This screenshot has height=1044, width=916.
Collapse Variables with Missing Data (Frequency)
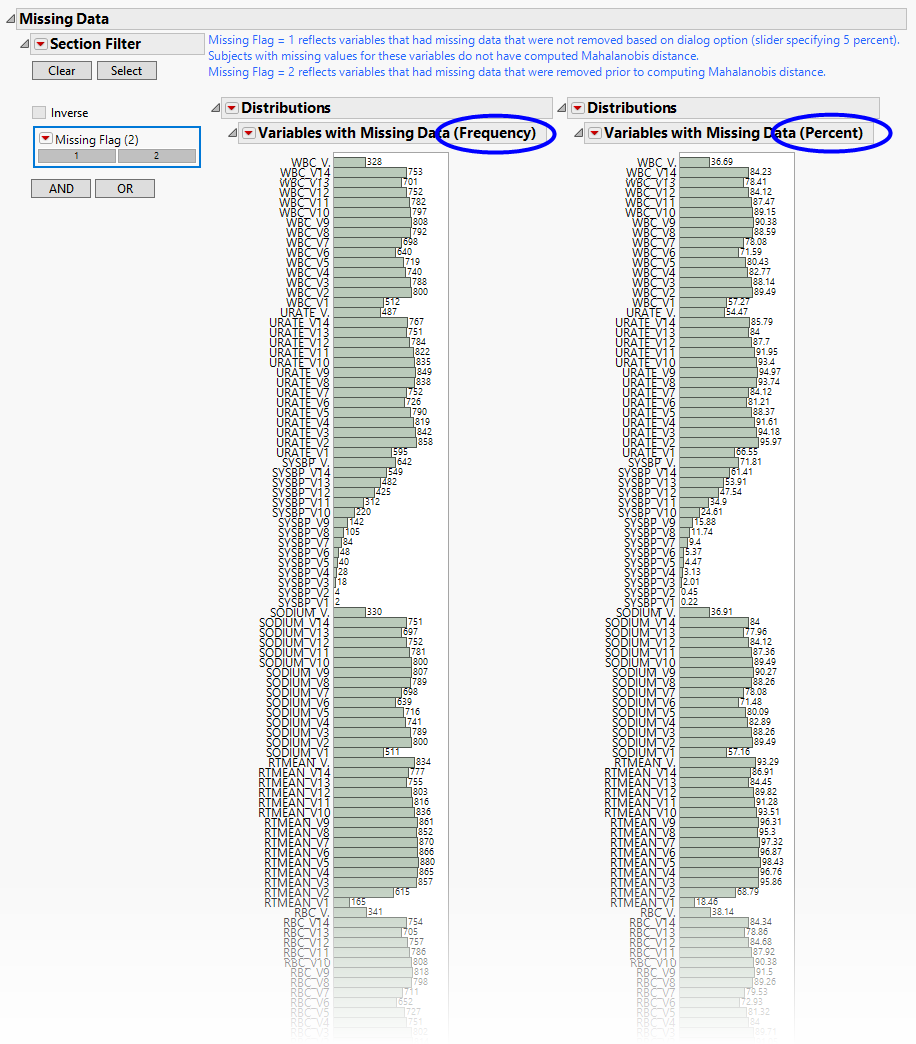(x=232, y=133)
